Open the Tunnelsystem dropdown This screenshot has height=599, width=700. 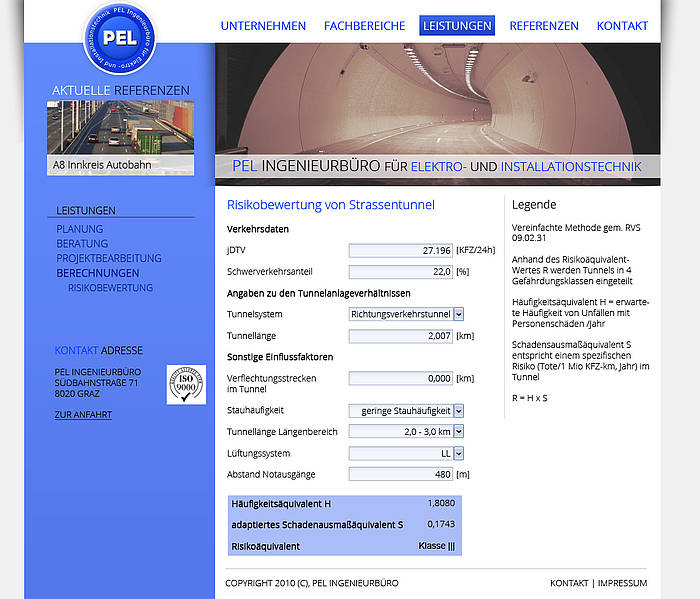pyautogui.click(x=406, y=314)
